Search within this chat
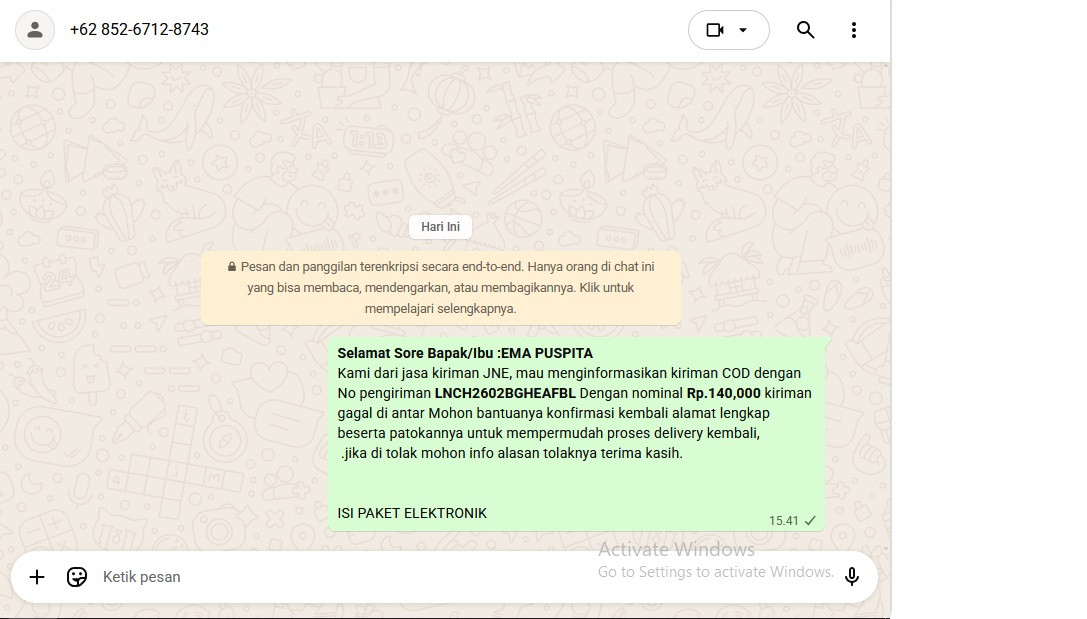Viewport: 1087px width, 619px height. (x=805, y=30)
